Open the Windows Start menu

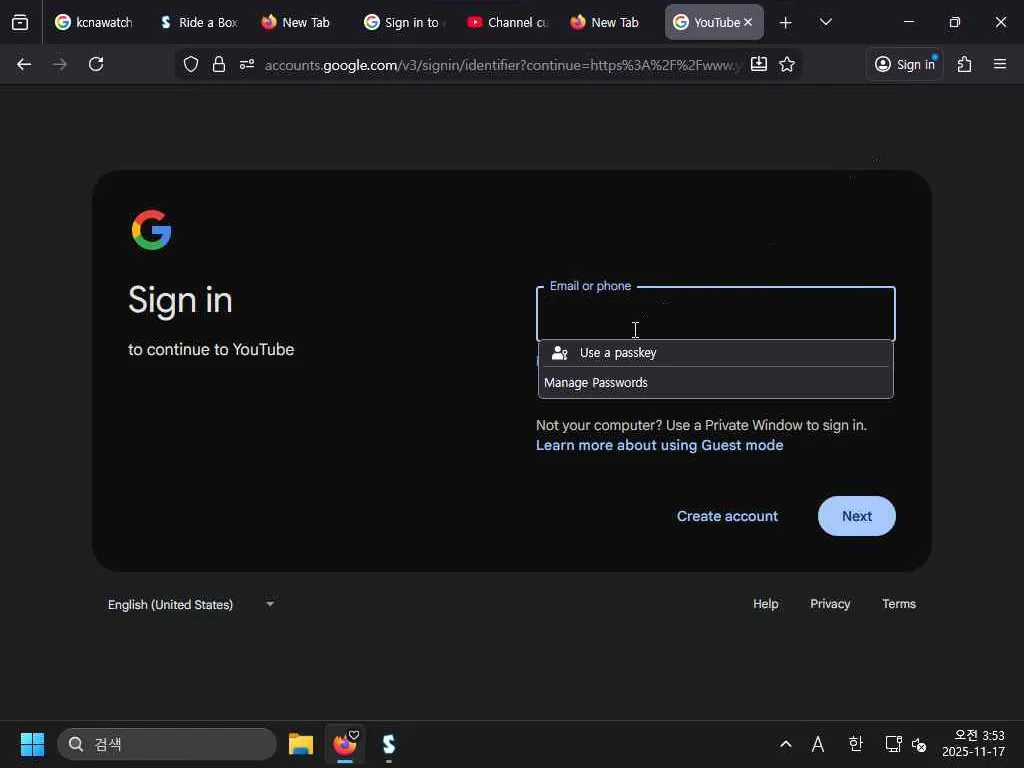click(x=32, y=744)
